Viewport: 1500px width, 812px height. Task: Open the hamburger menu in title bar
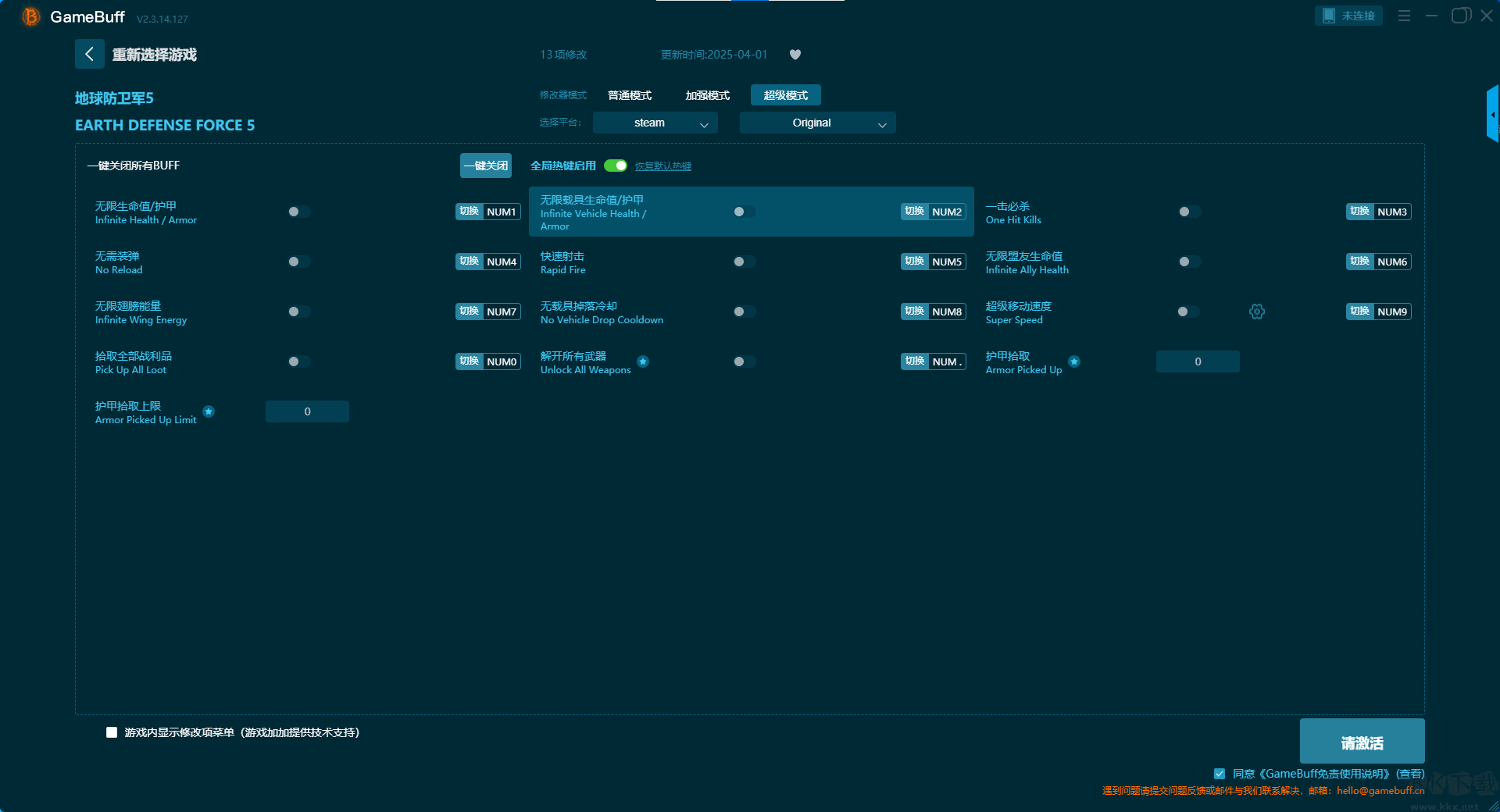click(1404, 16)
